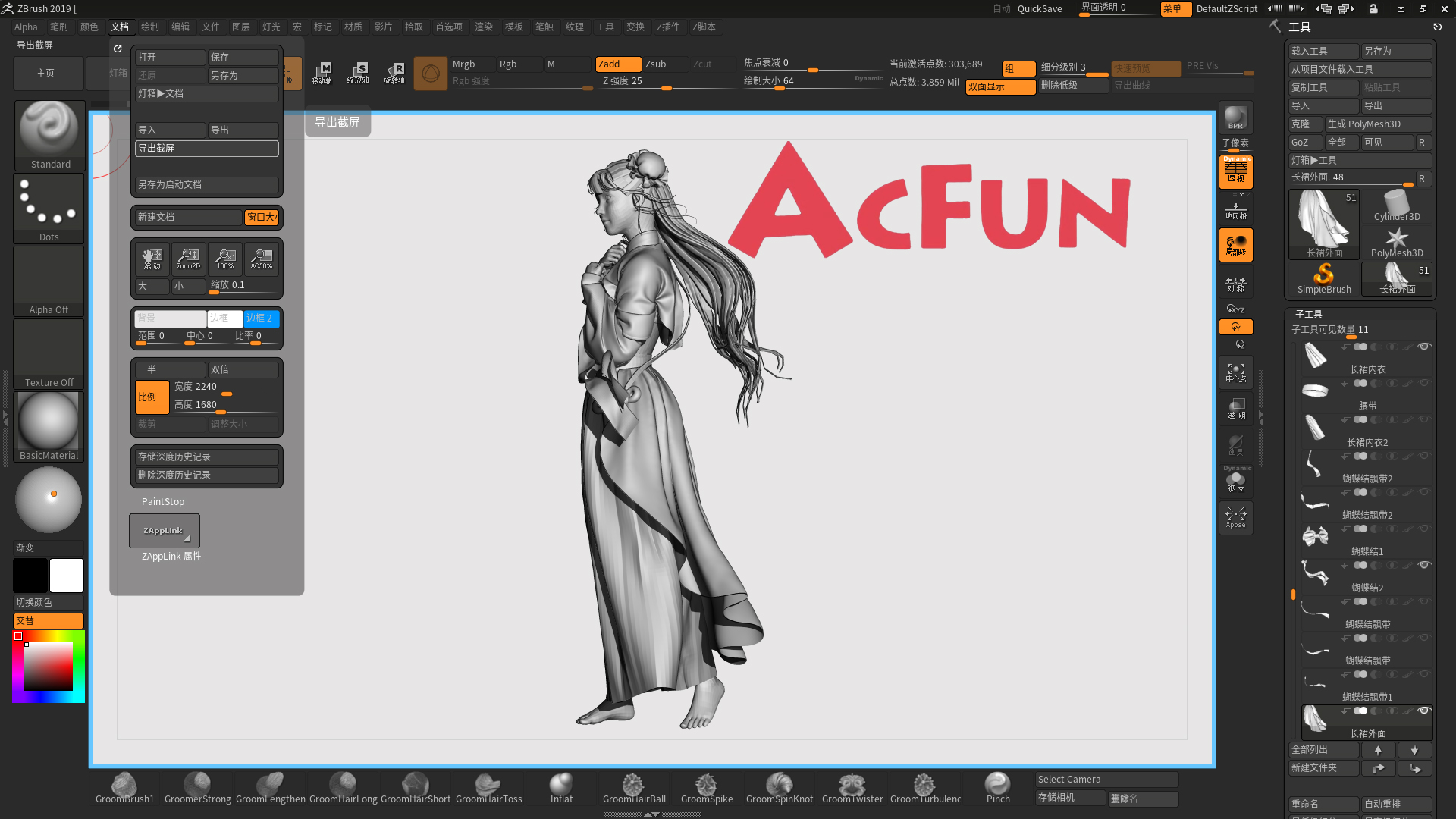Select the white secondary color swatch

(67, 576)
